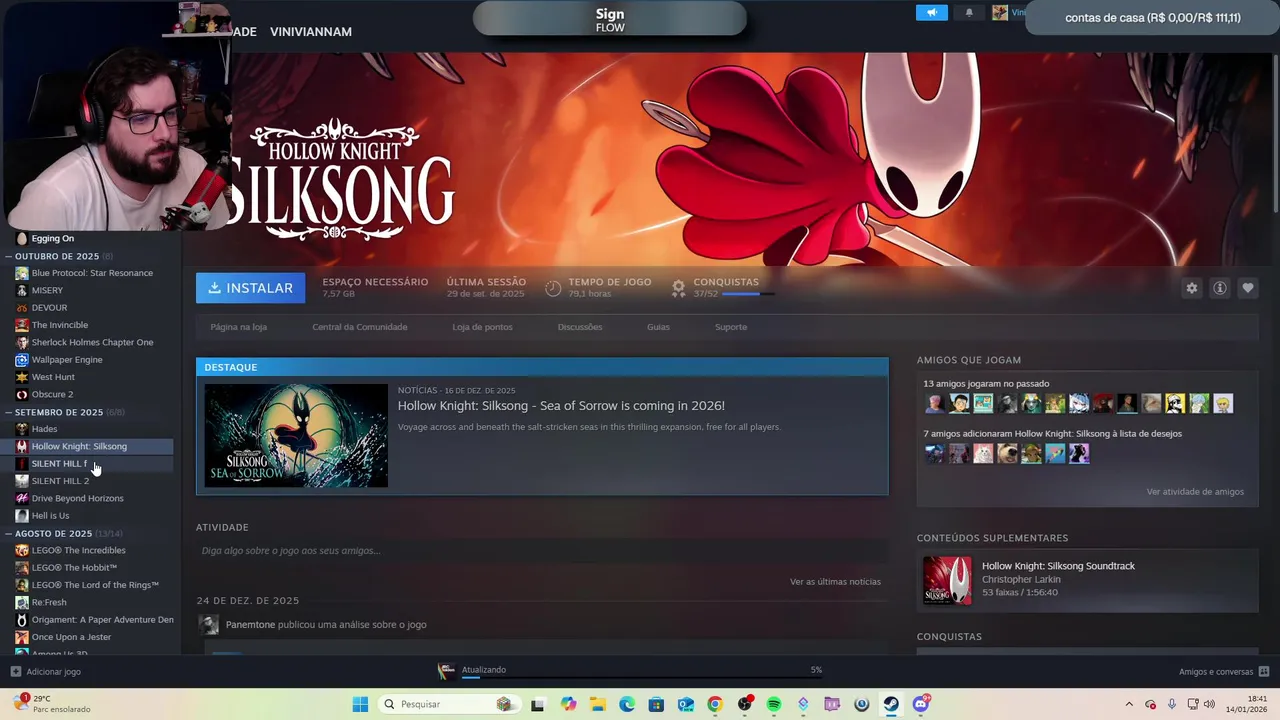The height and width of the screenshot is (720, 1280).
Task: Open Google Chrome from the taskbar
Action: pyautogui.click(x=715, y=704)
